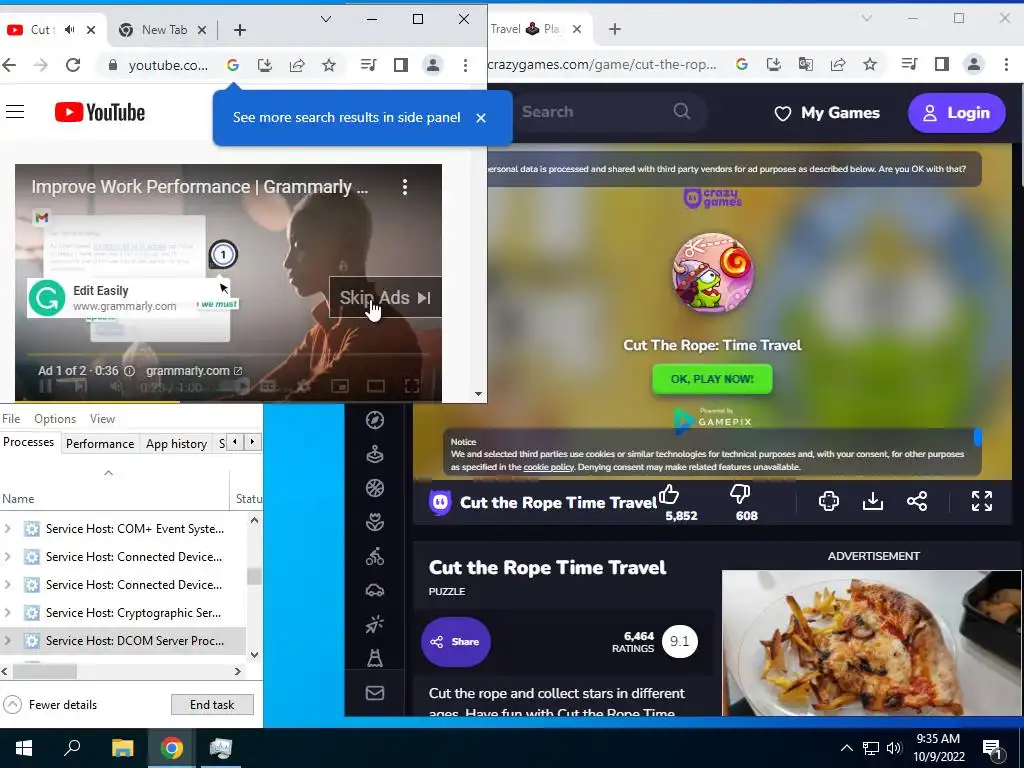Open the compass explore icon in CrazyGames sidebar

click(x=375, y=420)
